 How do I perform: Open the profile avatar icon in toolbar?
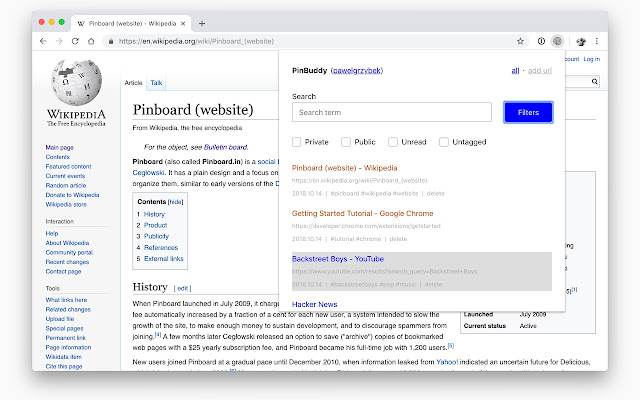[581, 41]
